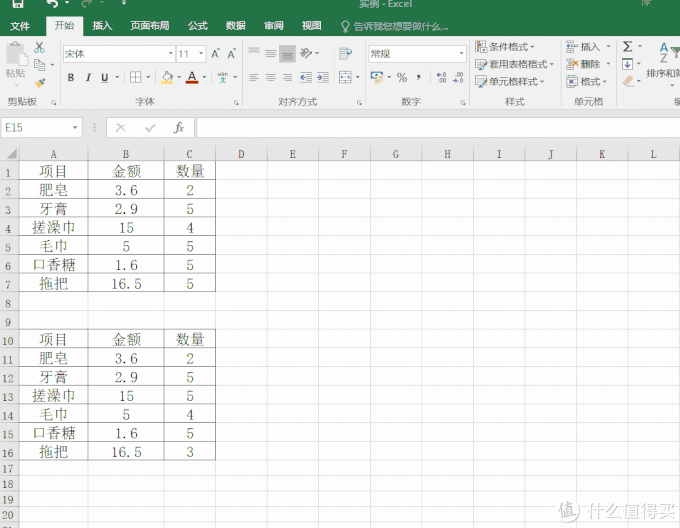680x528 pixels.
Task: Click the Percent Style button
Action: pyautogui.click(x=402, y=78)
